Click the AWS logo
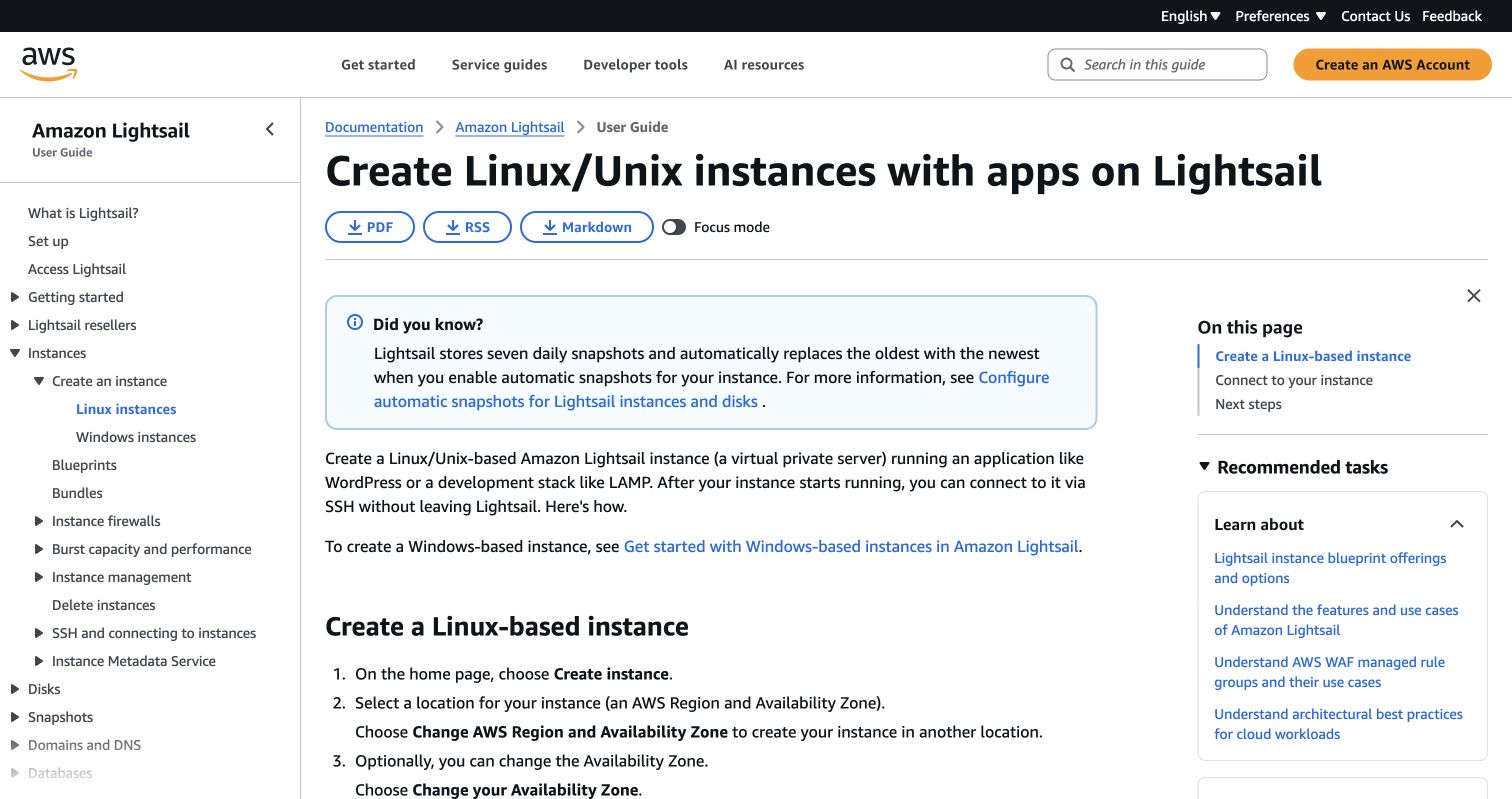The width and height of the screenshot is (1512, 799). tap(49, 64)
